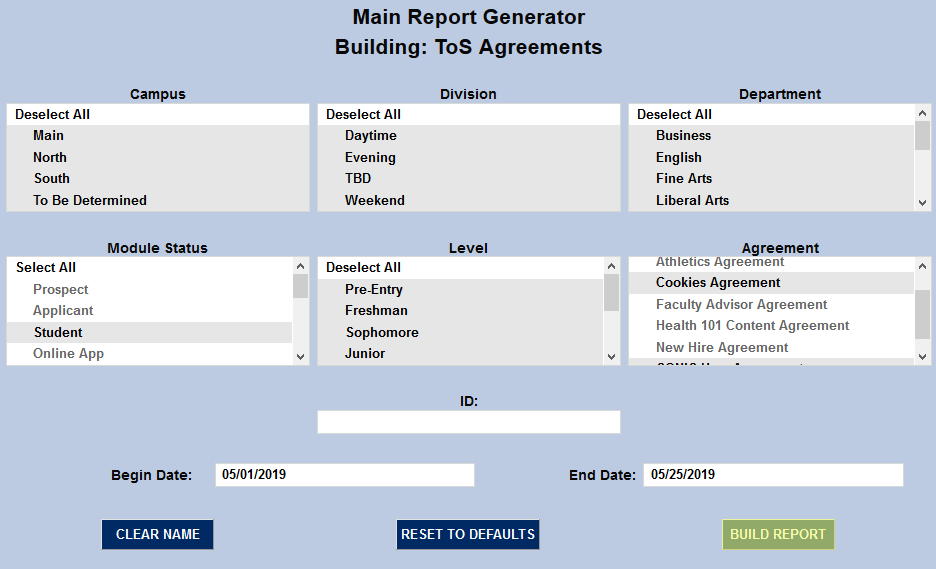936x569 pixels.
Task: Click the End Date field
Action: (x=772, y=475)
